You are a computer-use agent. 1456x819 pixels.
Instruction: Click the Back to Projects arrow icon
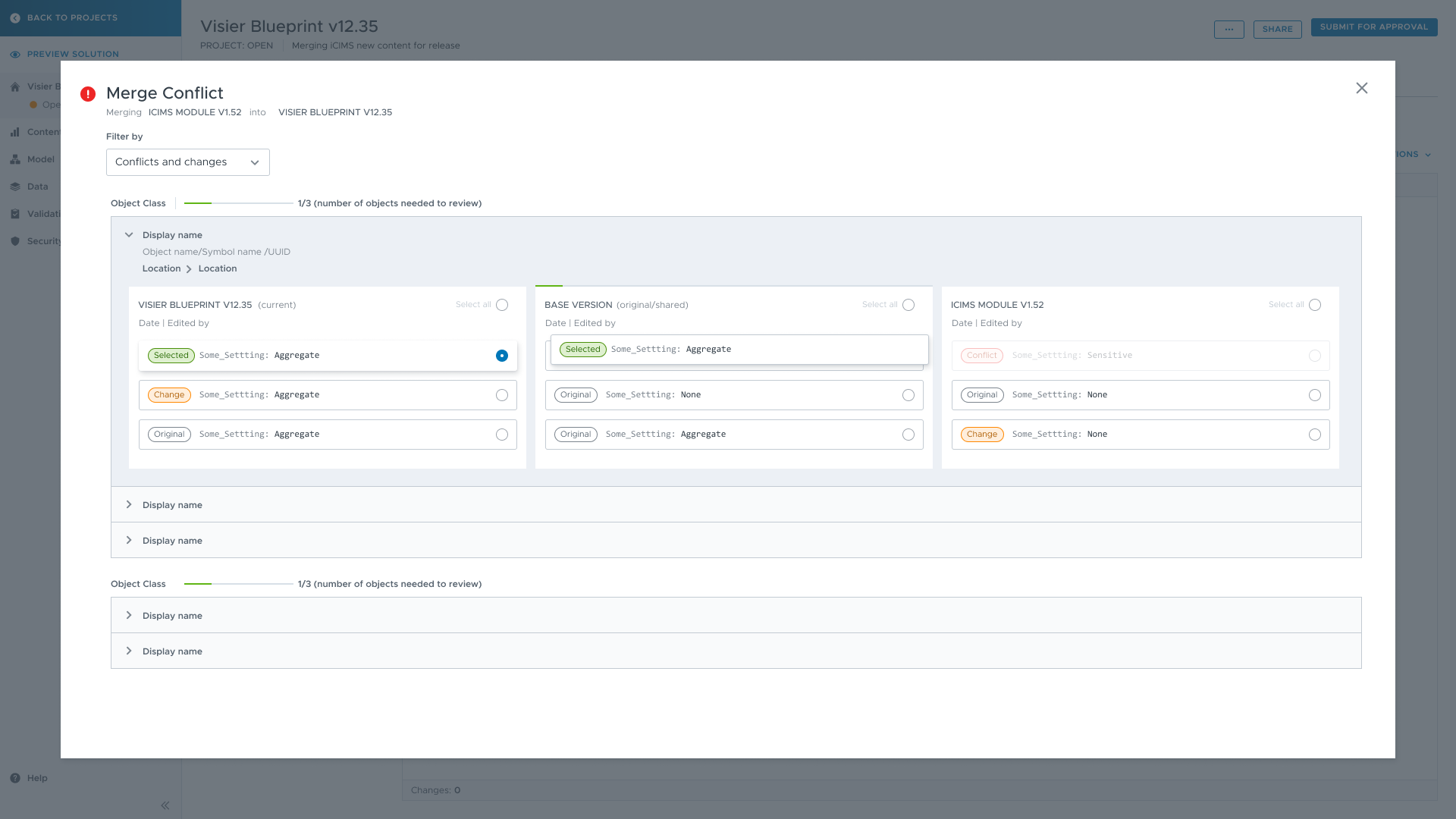(15, 17)
